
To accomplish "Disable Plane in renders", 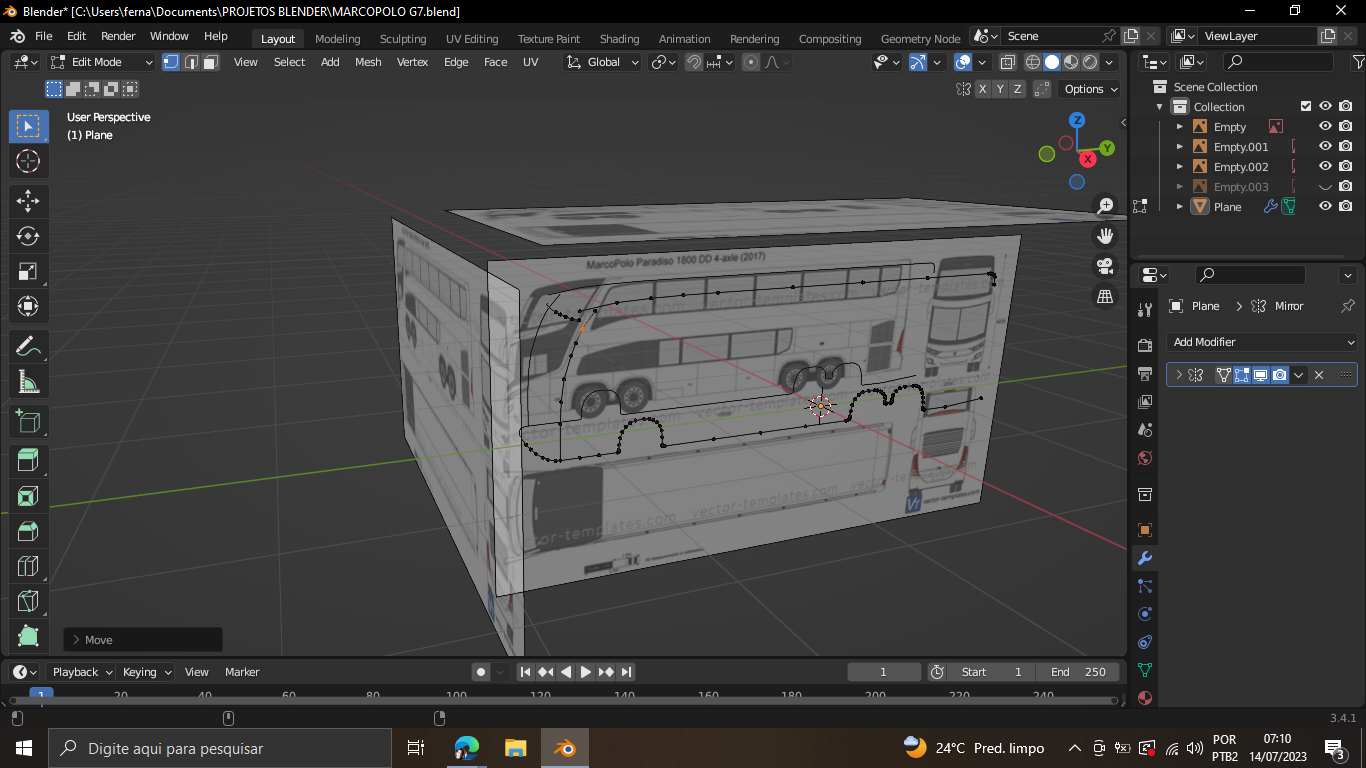I will coord(1346,207).
